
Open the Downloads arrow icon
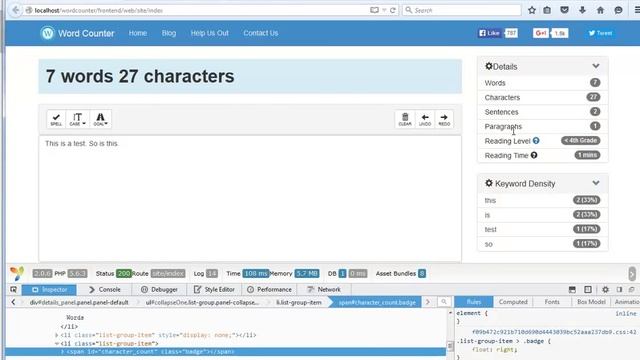582,10
